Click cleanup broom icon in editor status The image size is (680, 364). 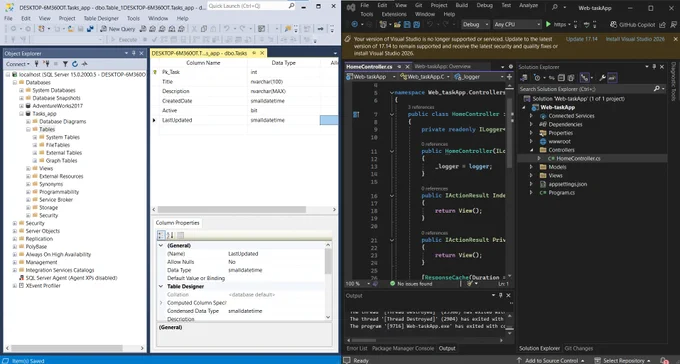click(x=470, y=283)
